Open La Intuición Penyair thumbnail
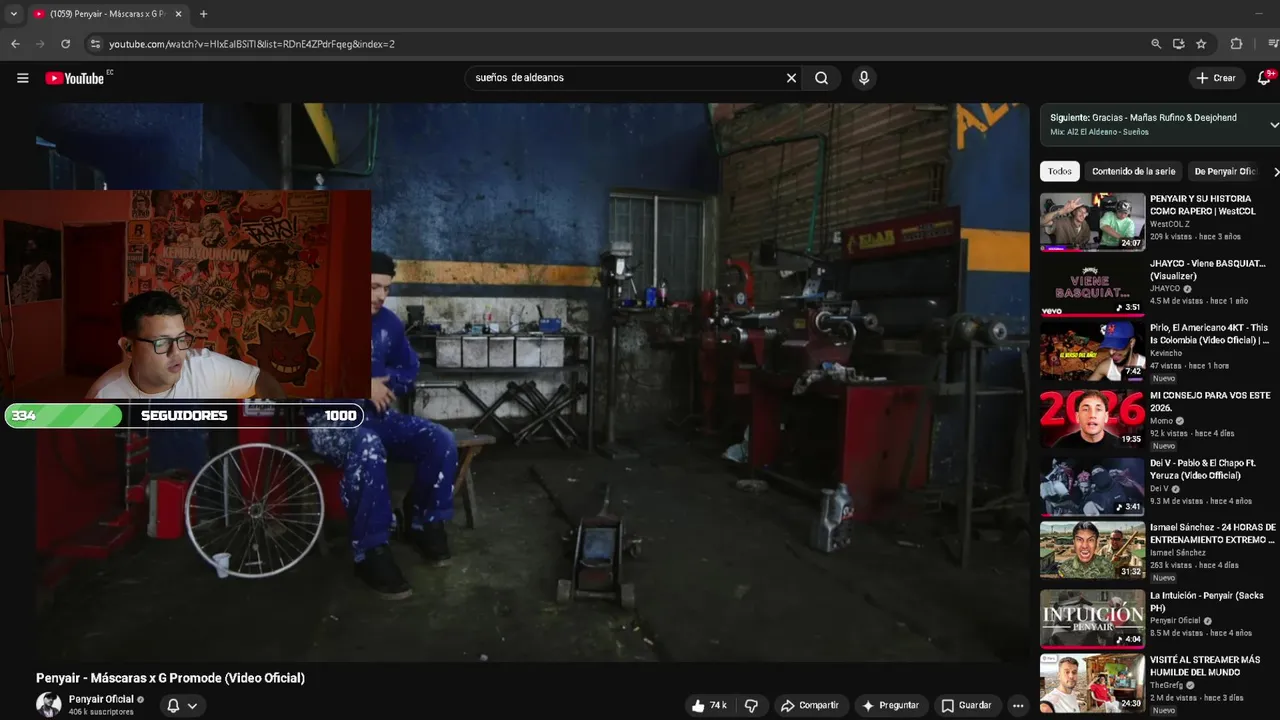The image size is (1280, 720). pyautogui.click(x=1092, y=618)
